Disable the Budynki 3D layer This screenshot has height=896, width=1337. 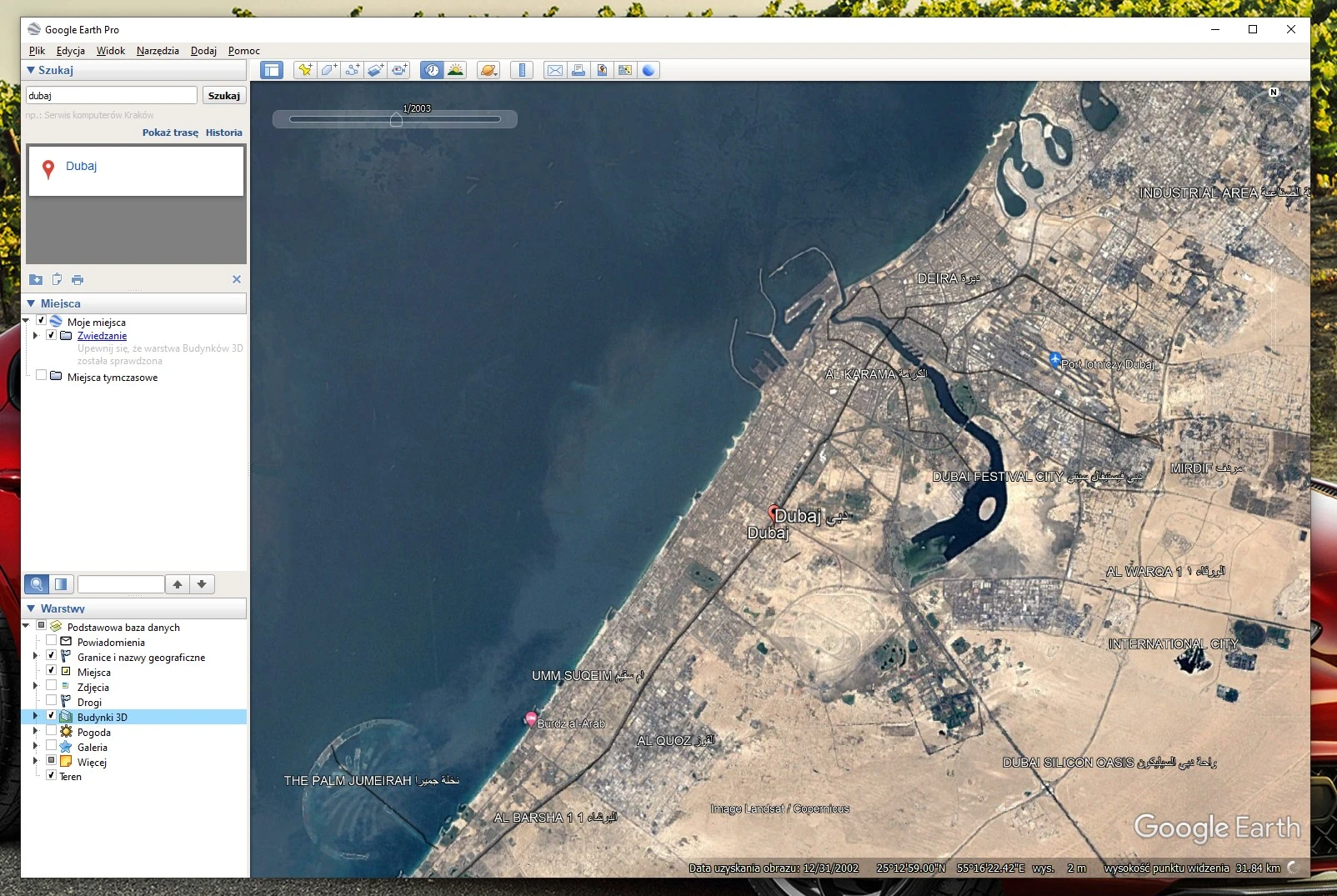coord(51,715)
